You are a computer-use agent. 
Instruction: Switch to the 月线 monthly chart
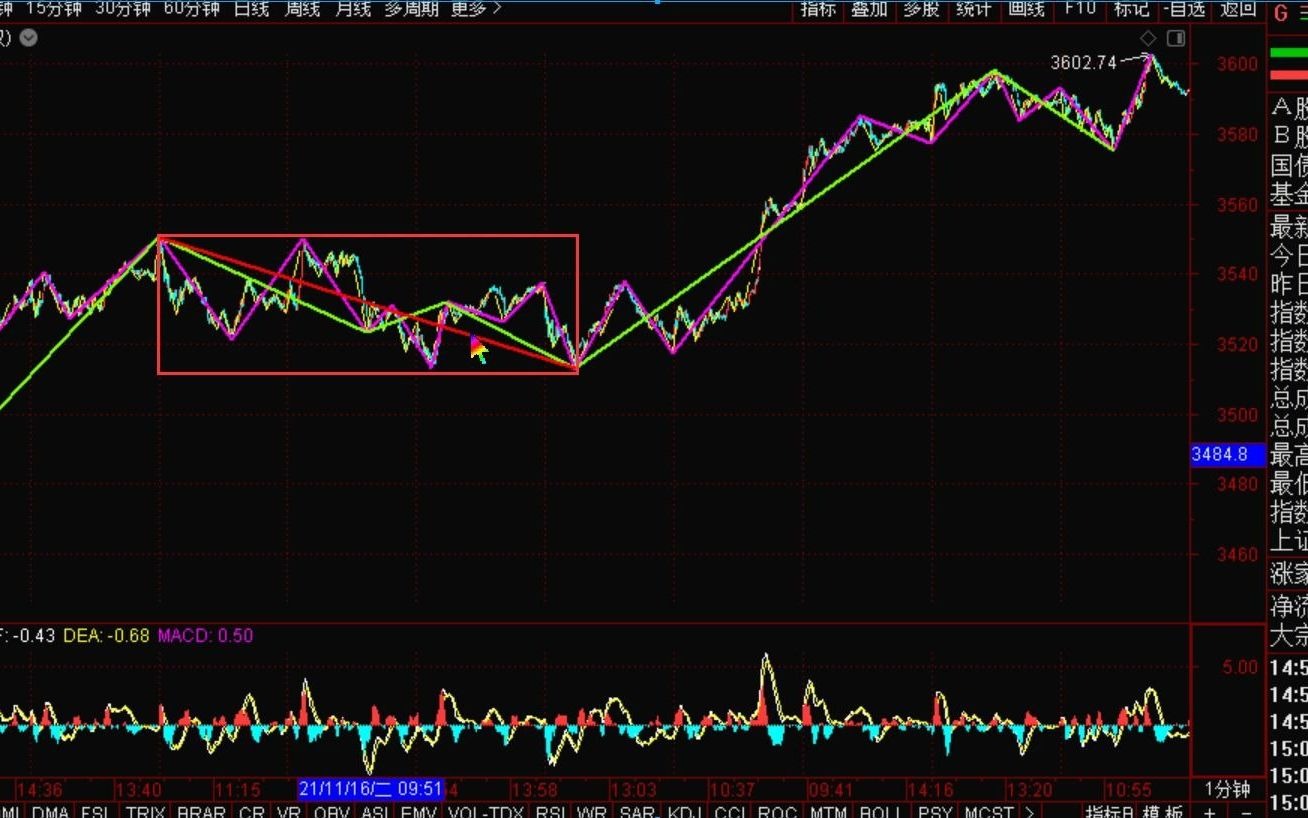[x=353, y=9]
